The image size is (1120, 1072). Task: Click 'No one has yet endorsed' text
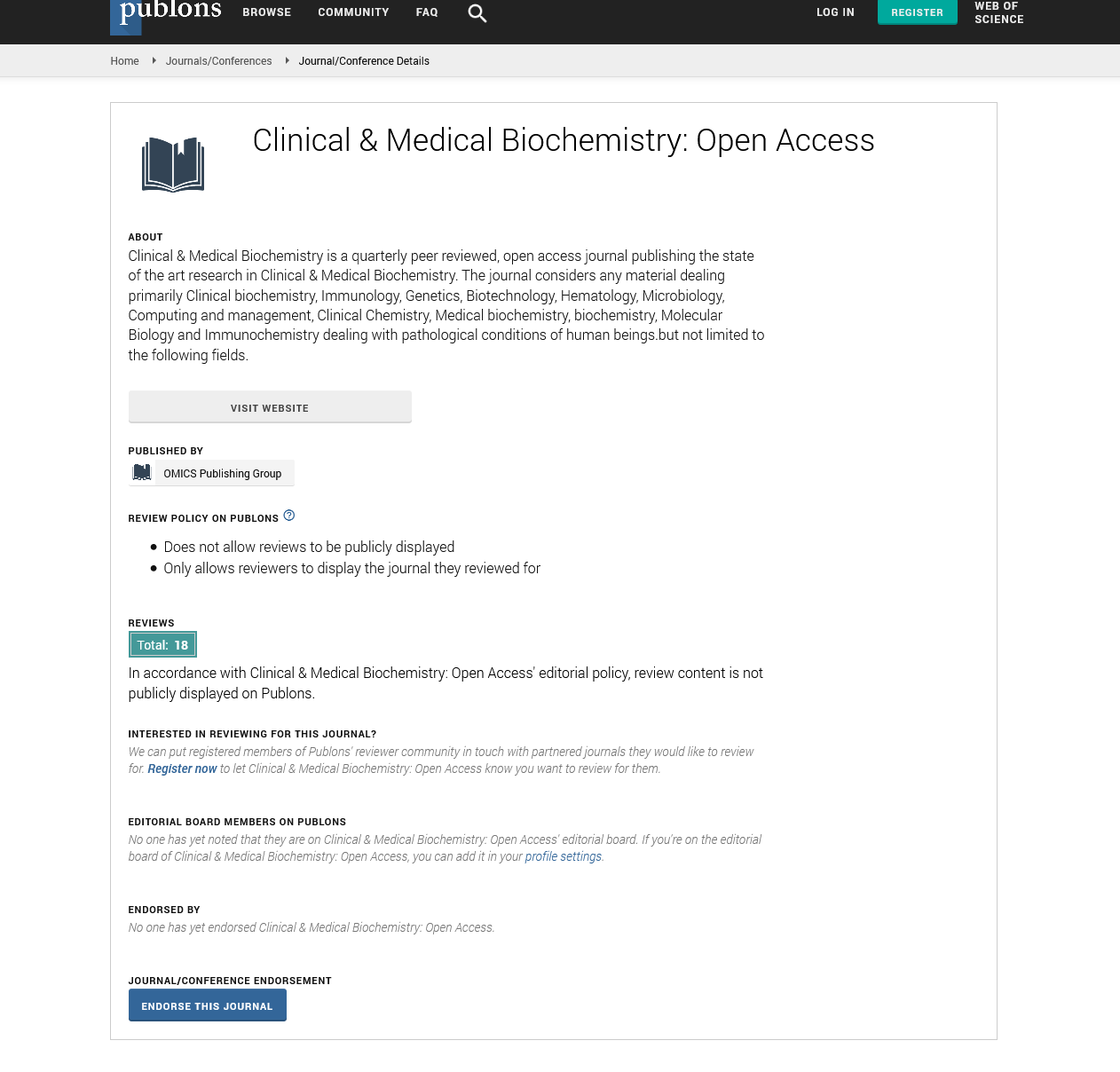[x=312, y=927]
